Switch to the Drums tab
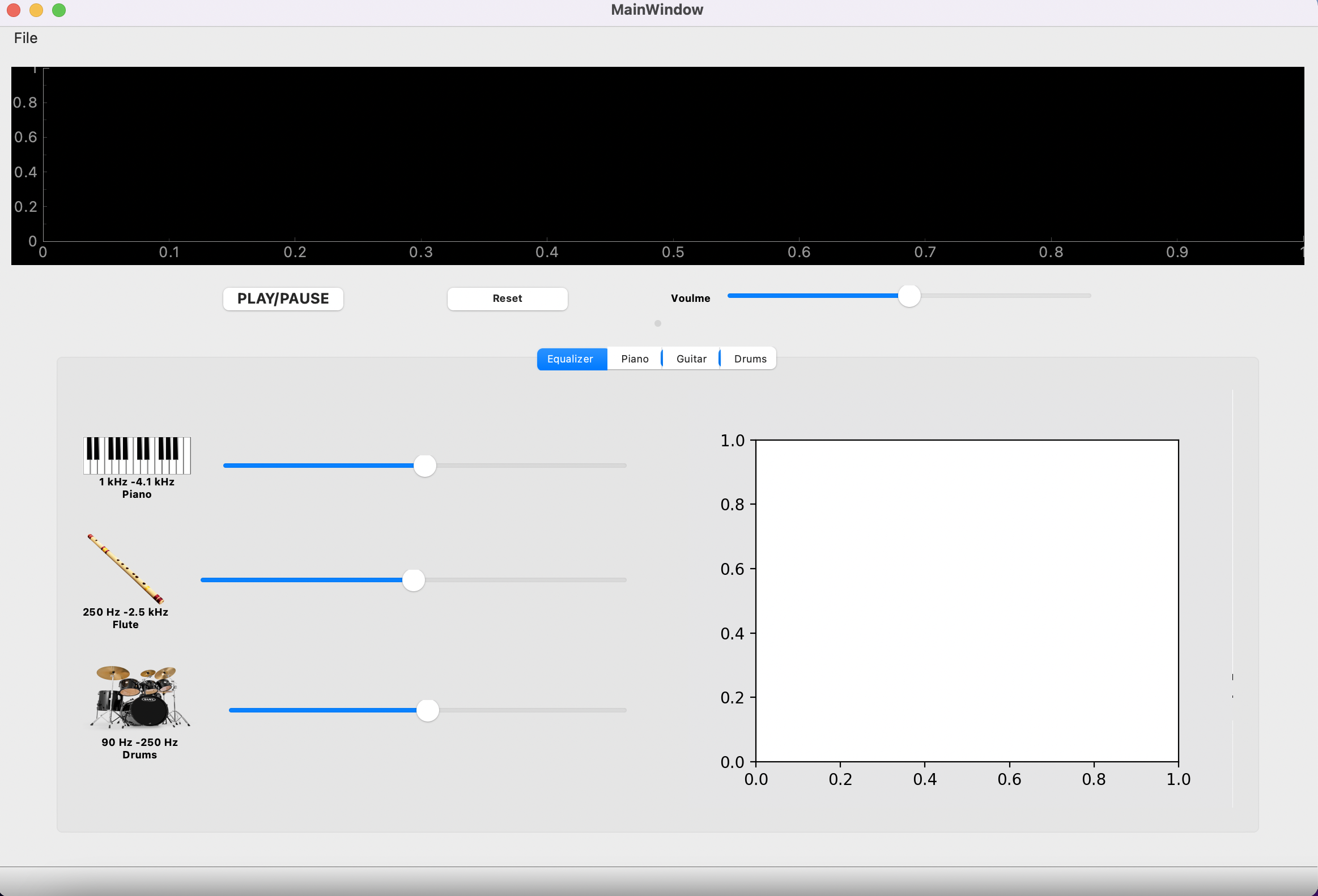The width and height of the screenshot is (1318, 896). (x=750, y=359)
